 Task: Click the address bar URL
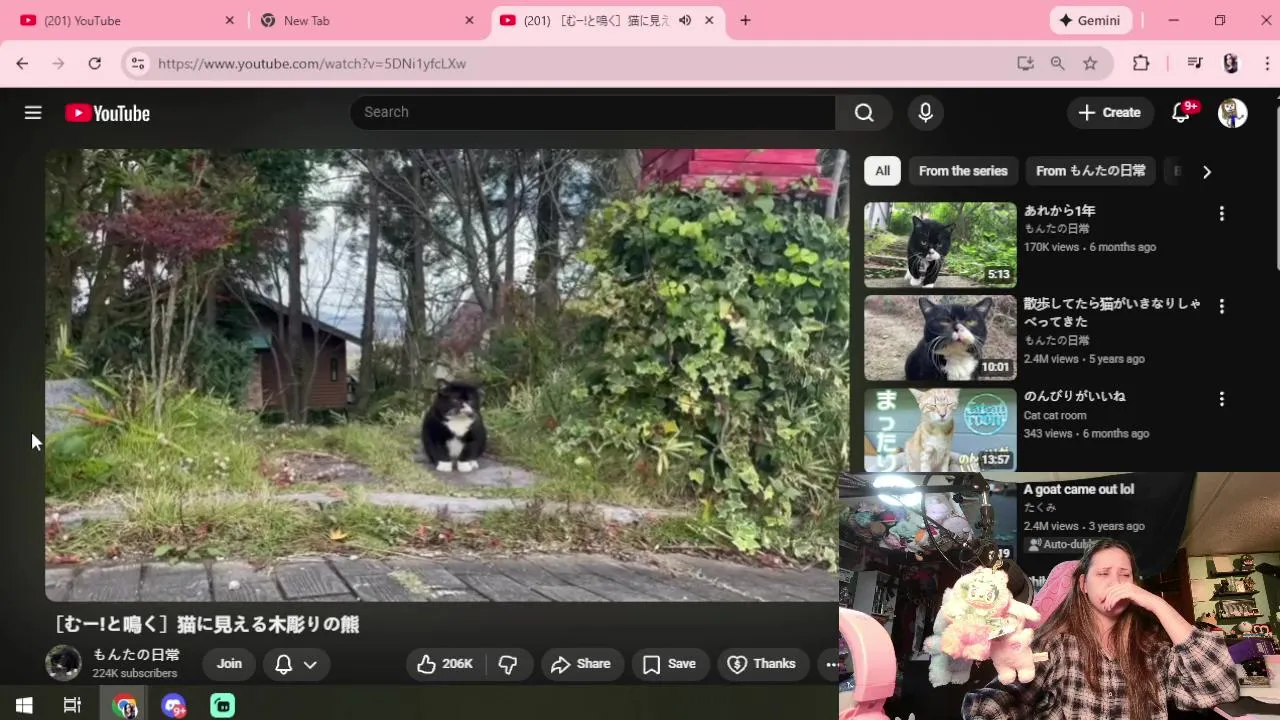click(x=312, y=63)
